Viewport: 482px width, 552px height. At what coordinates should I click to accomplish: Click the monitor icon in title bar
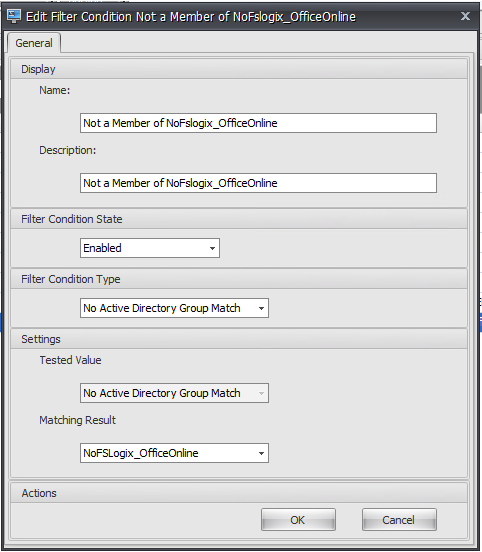pos(14,16)
